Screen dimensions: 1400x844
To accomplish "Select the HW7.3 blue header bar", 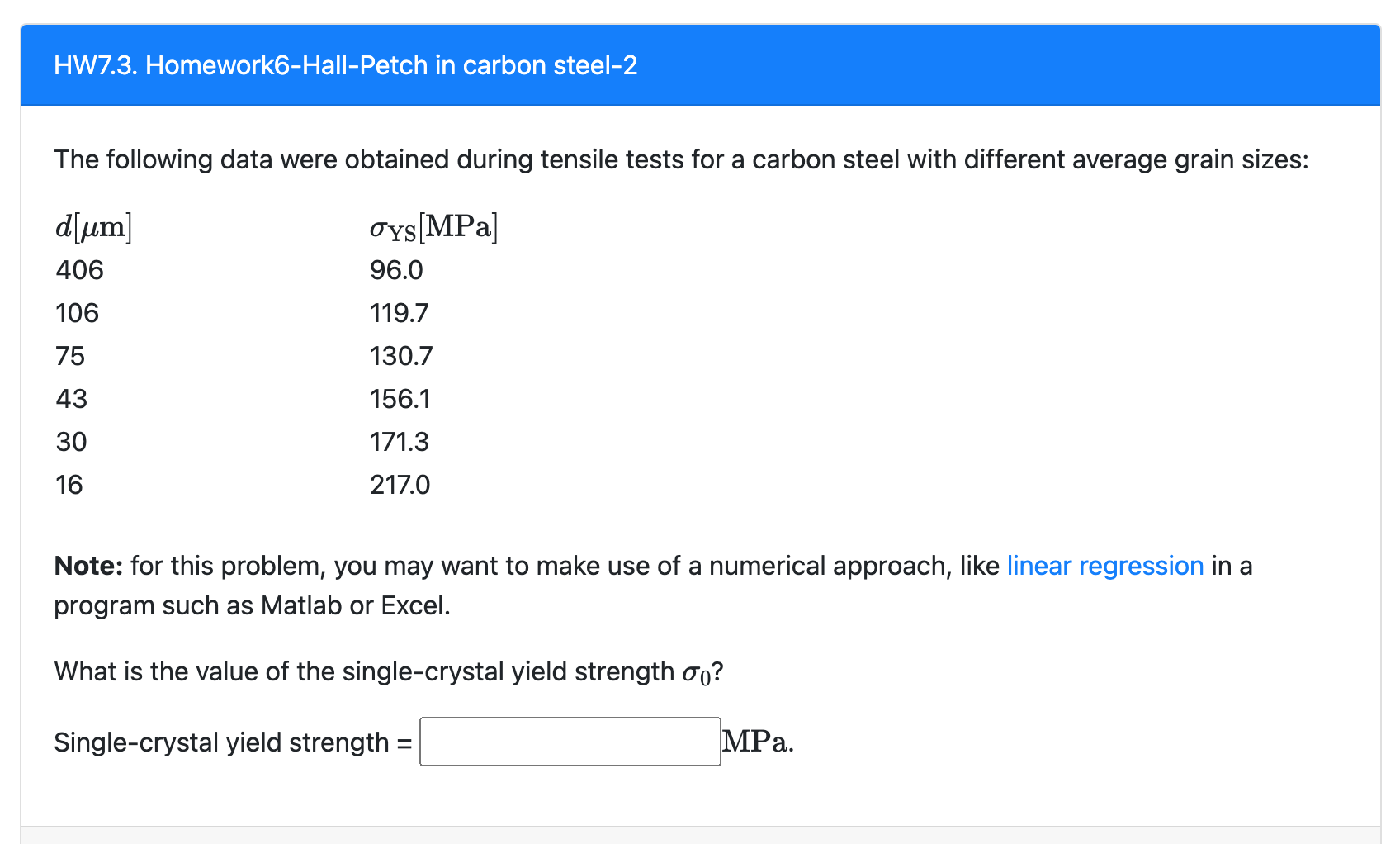I will [700, 66].
